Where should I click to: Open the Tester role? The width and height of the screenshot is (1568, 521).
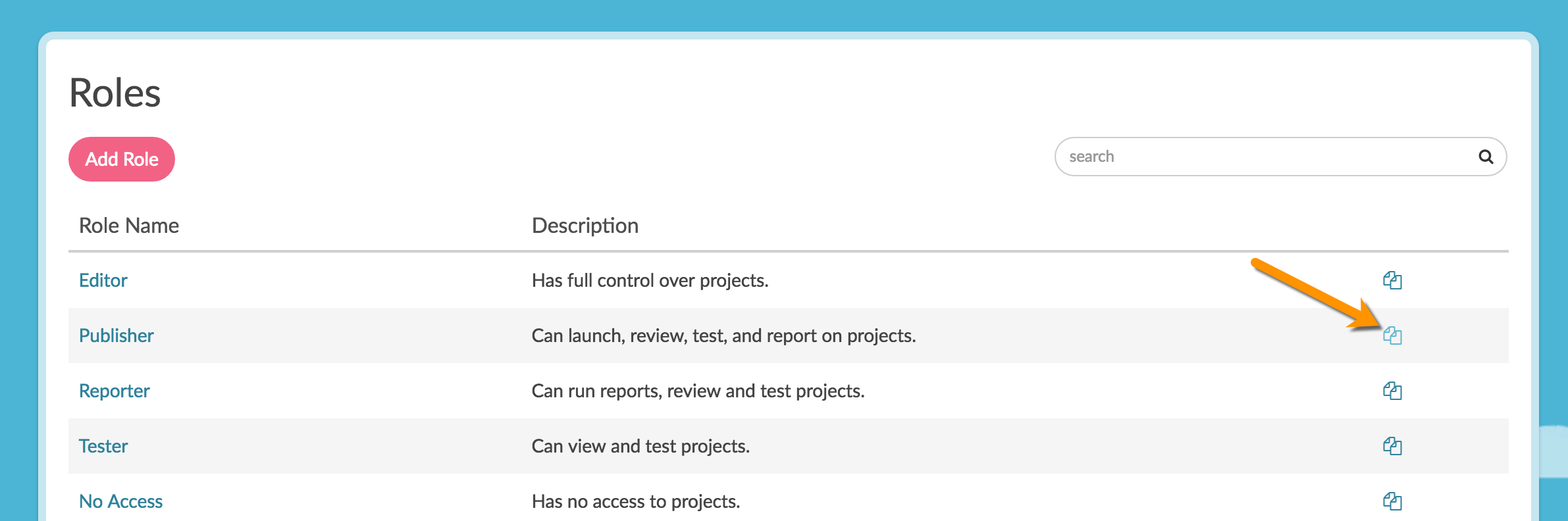click(103, 446)
